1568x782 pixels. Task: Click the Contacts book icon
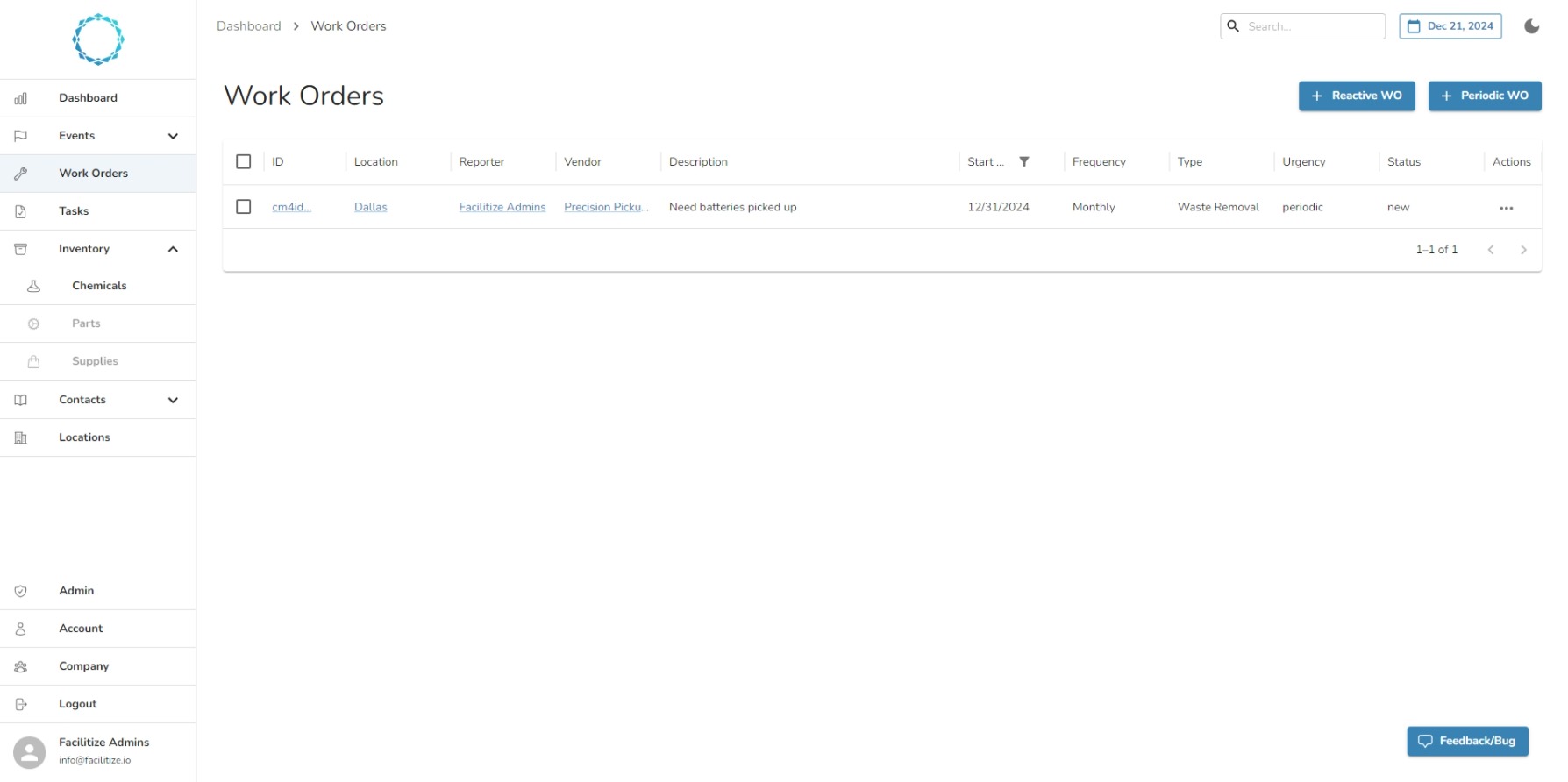[21, 400]
